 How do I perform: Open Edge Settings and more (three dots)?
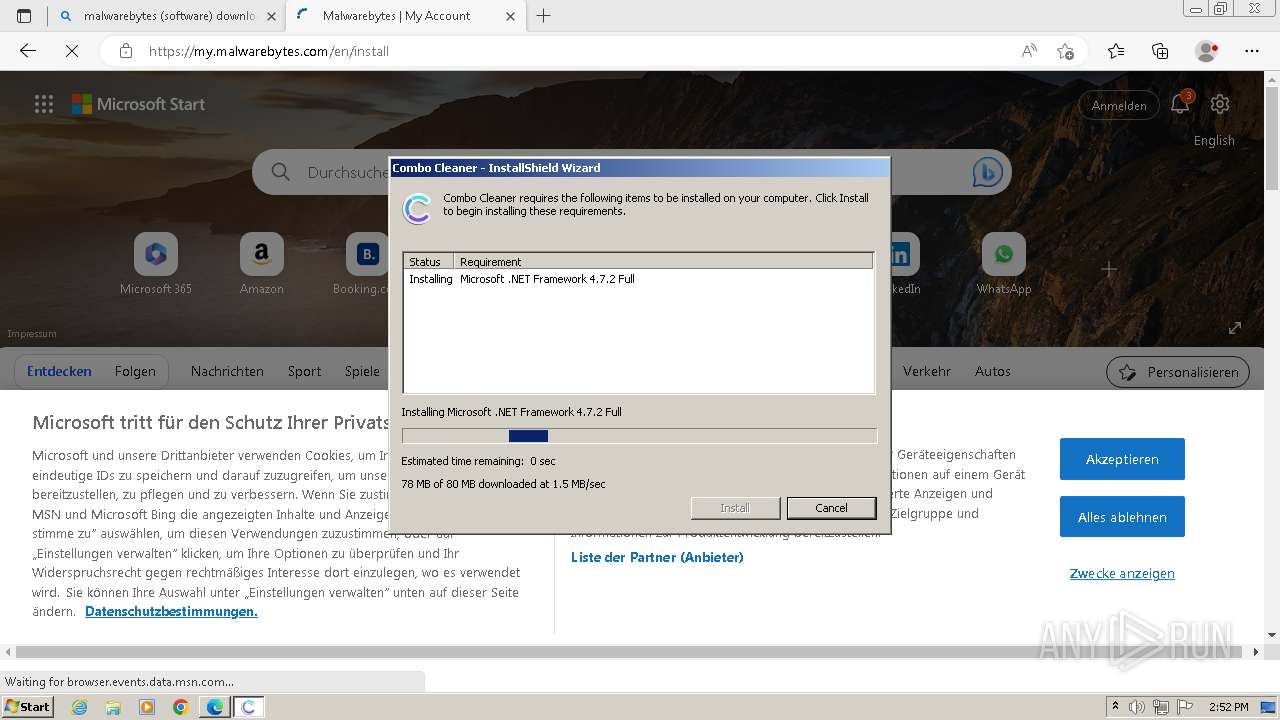pyautogui.click(x=1252, y=51)
